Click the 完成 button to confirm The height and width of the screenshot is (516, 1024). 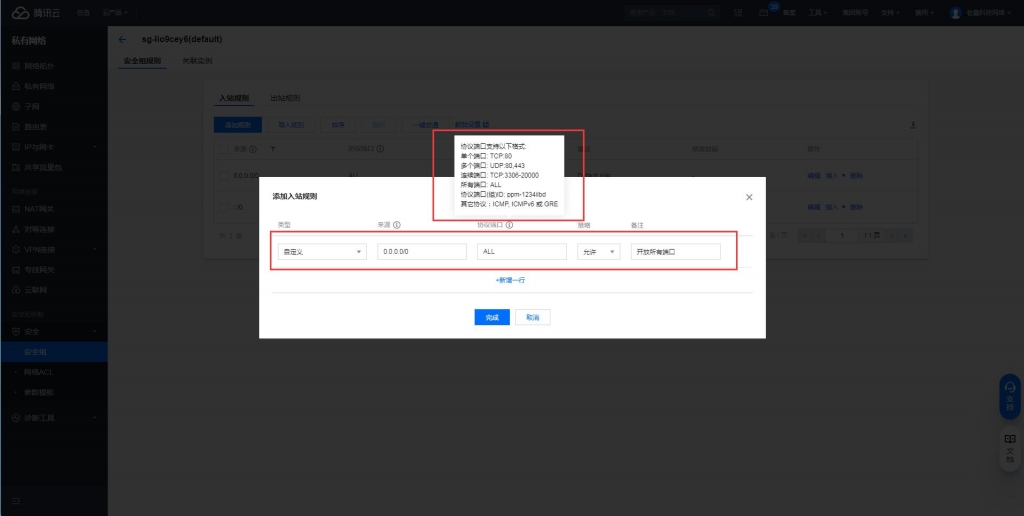pyautogui.click(x=492, y=317)
